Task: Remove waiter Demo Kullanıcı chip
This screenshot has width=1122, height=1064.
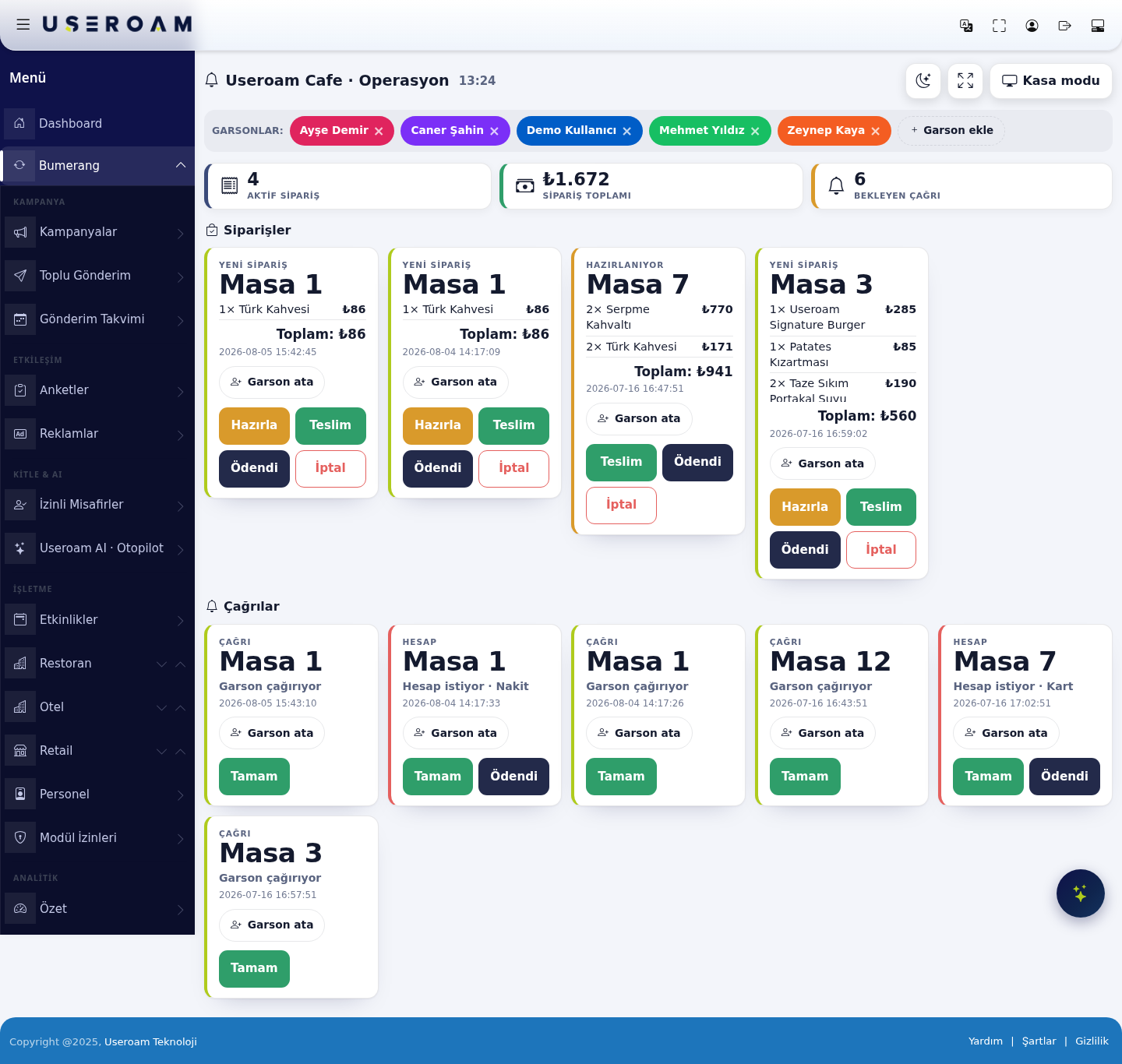Action: [626, 131]
